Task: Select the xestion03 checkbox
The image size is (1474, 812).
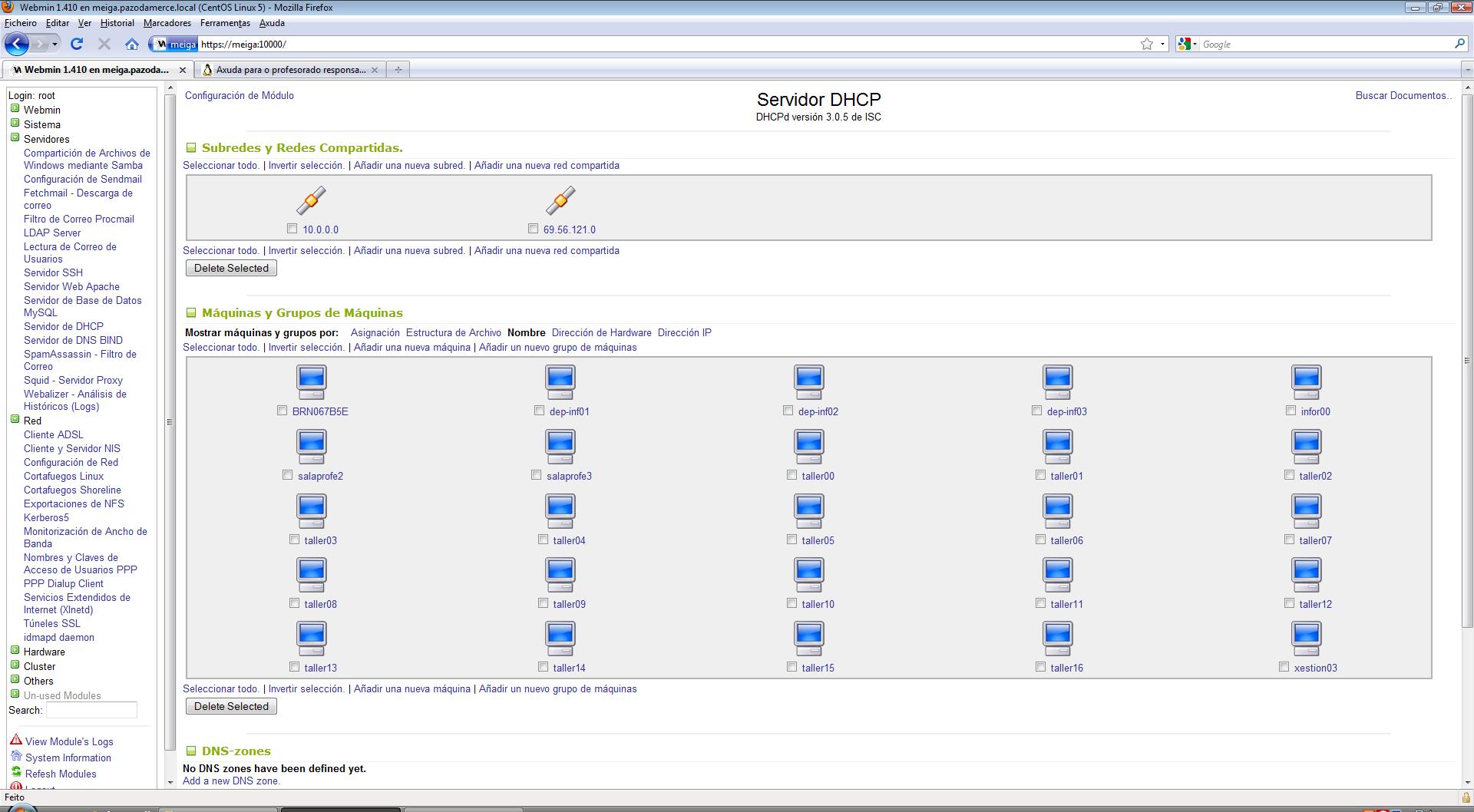Action: 1284,667
